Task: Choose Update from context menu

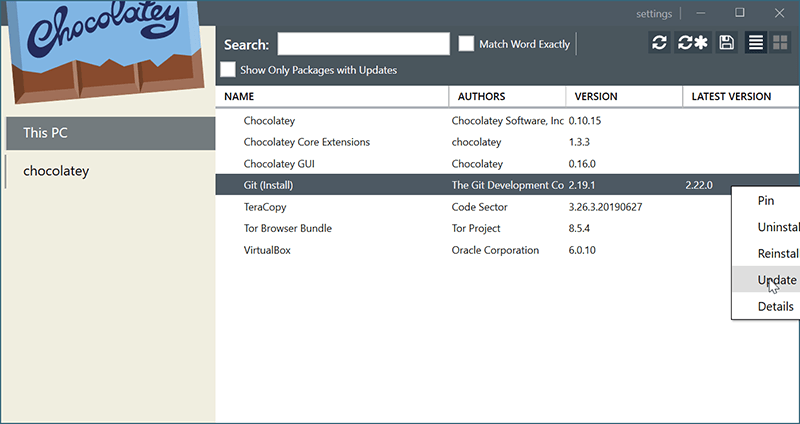Action: [766, 280]
